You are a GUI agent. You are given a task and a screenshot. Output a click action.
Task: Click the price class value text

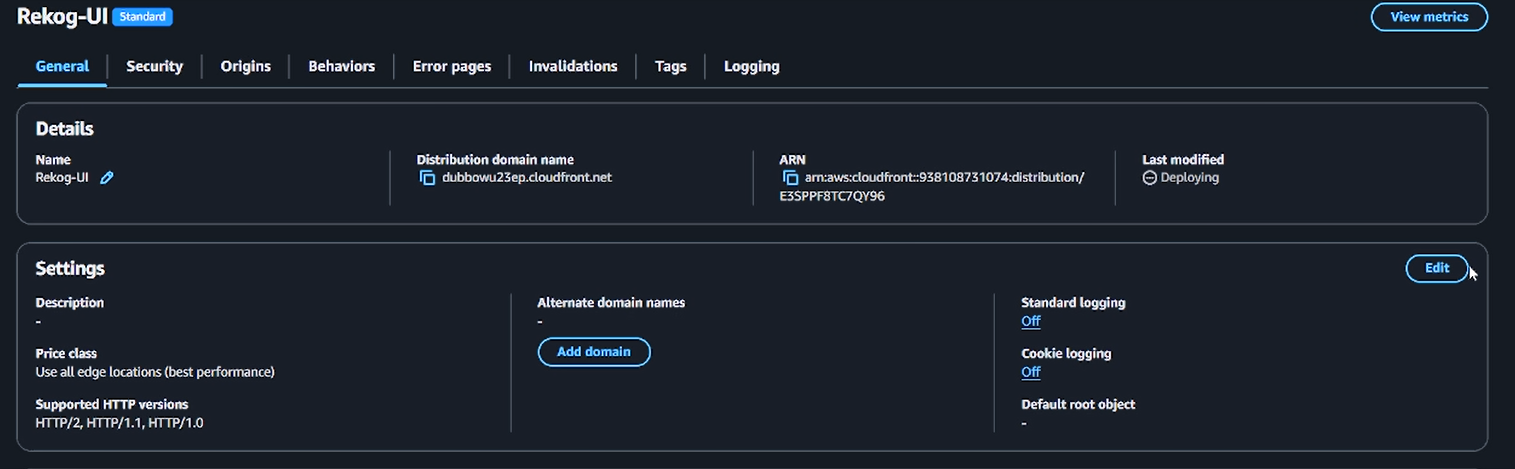click(x=155, y=372)
